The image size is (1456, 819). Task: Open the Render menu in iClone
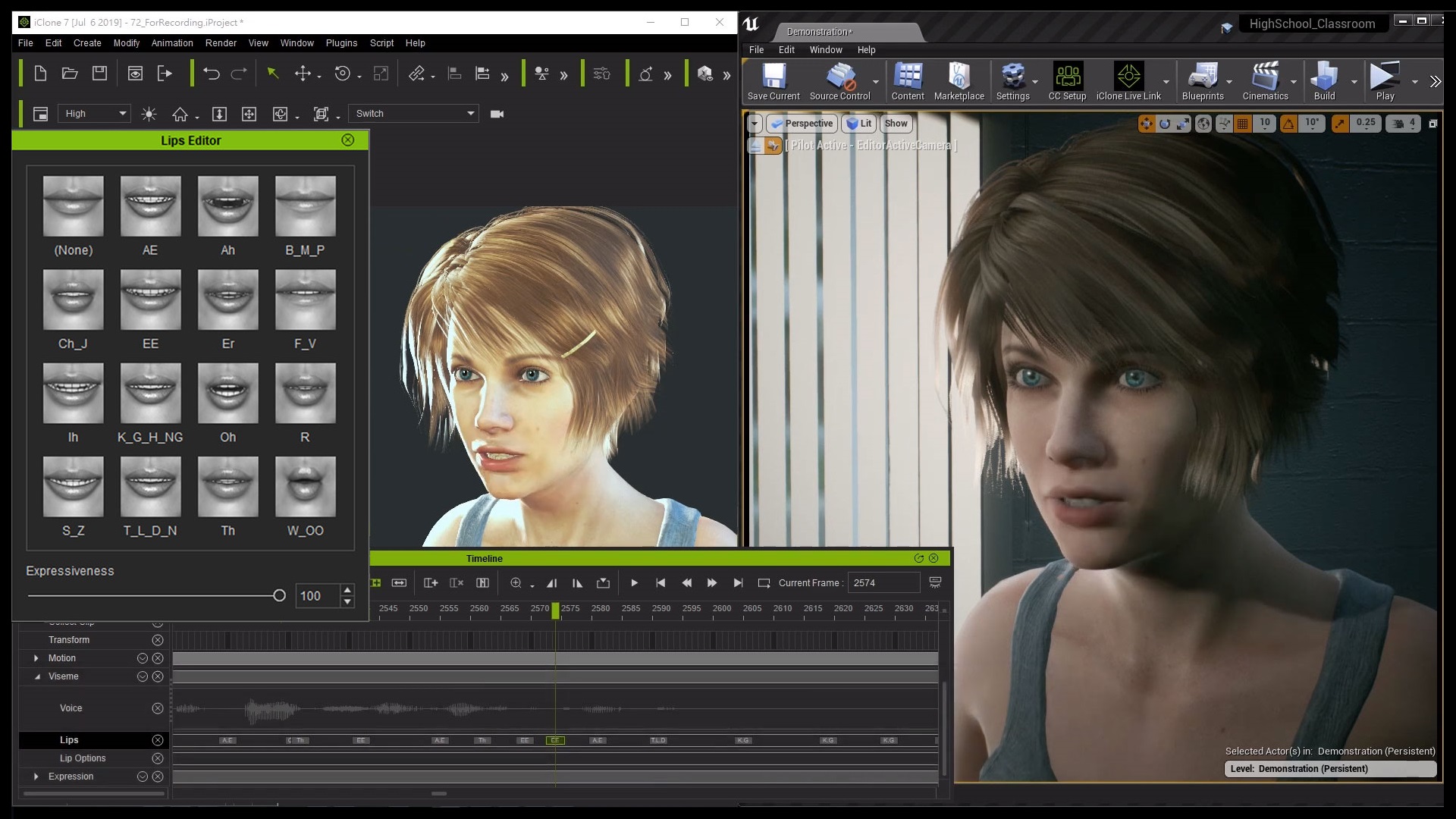tap(221, 43)
